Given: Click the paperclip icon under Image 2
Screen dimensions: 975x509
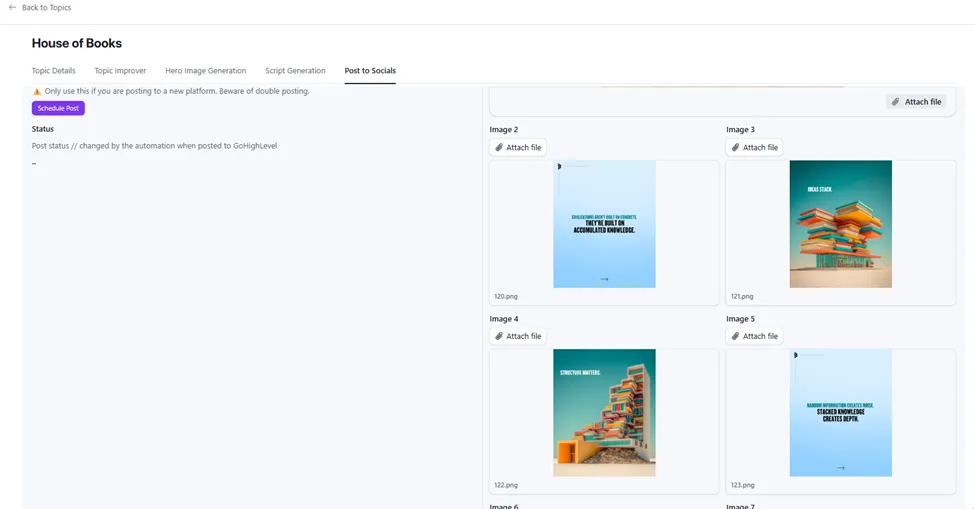Looking at the screenshot, I should [x=499, y=147].
